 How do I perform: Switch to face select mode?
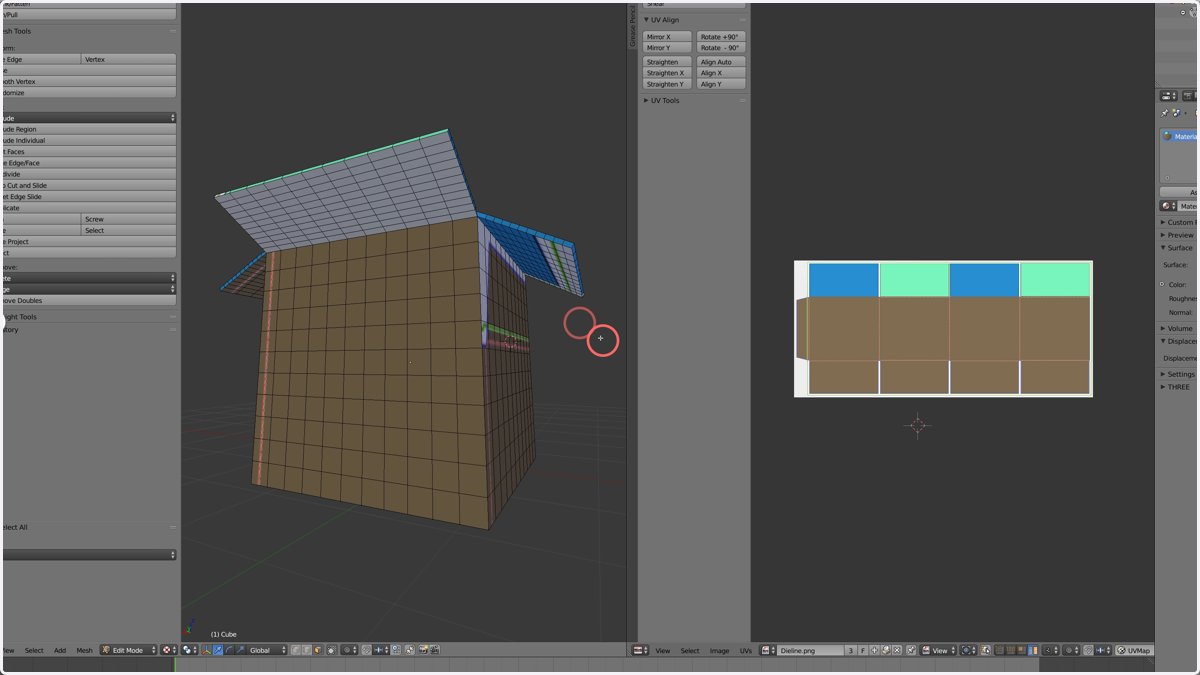(x=318, y=650)
